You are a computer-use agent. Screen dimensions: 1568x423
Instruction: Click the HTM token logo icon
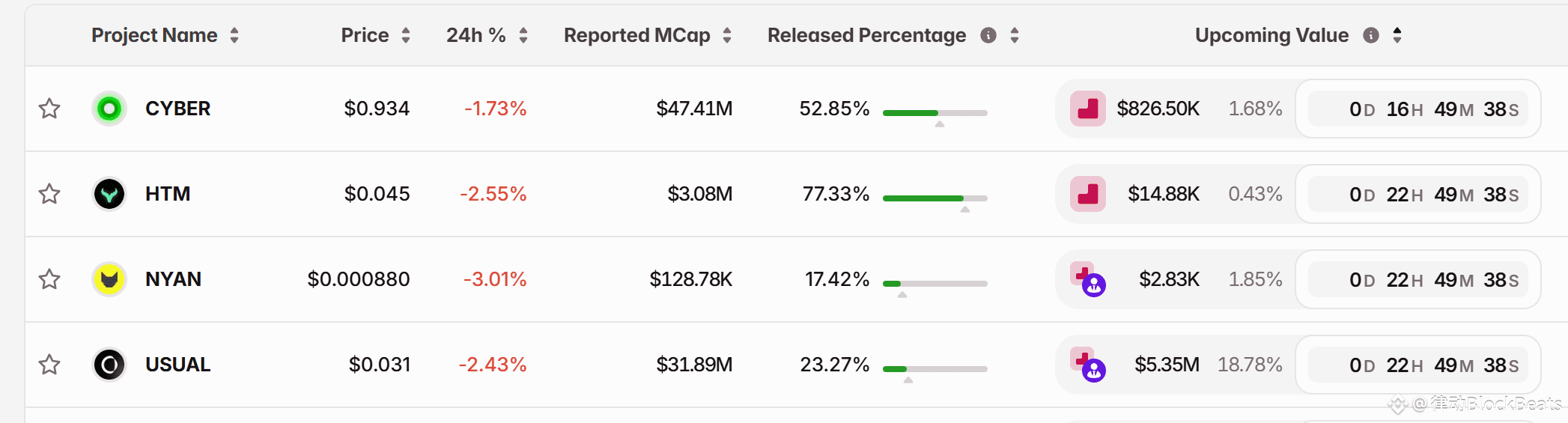tap(109, 194)
